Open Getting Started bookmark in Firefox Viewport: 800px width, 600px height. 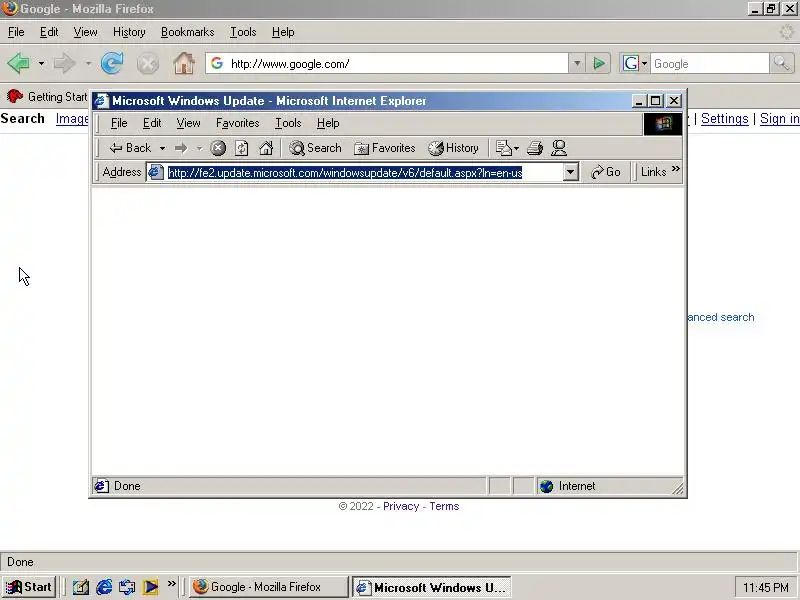pos(47,96)
